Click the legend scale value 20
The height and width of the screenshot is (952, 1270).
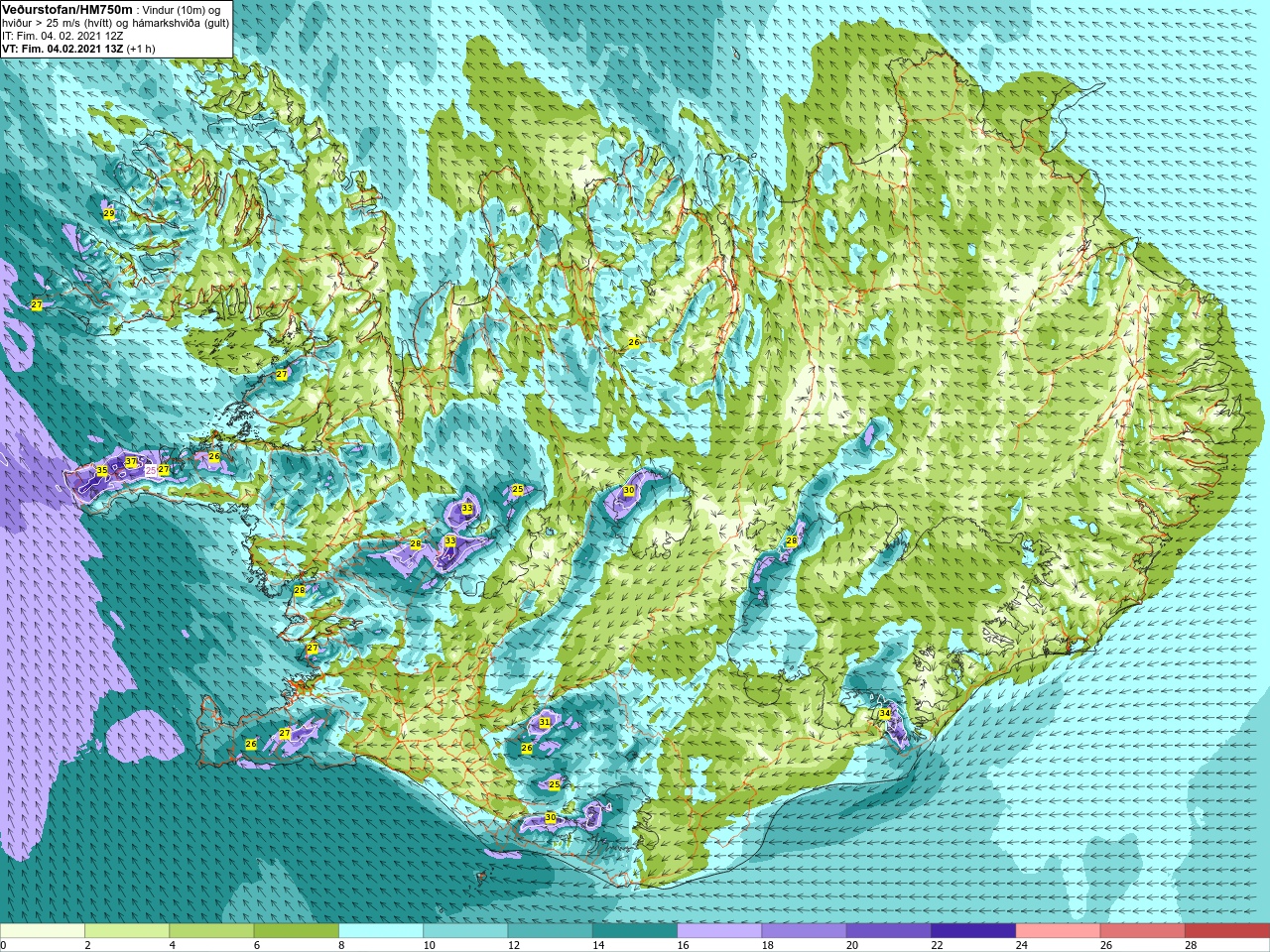pos(852,945)
